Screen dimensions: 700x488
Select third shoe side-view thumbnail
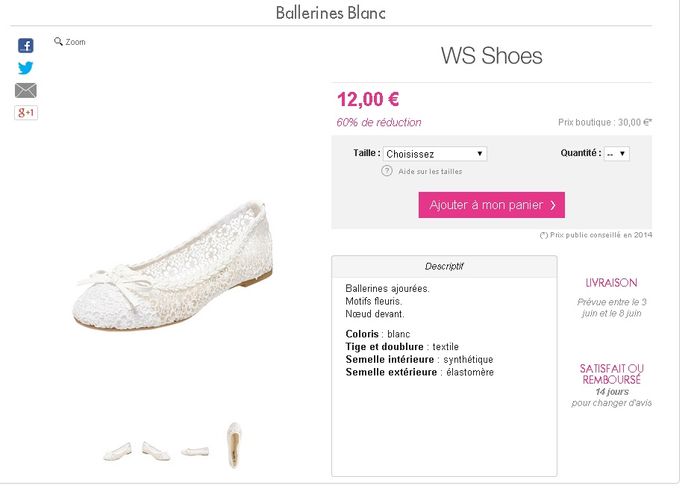click(195, 451)
